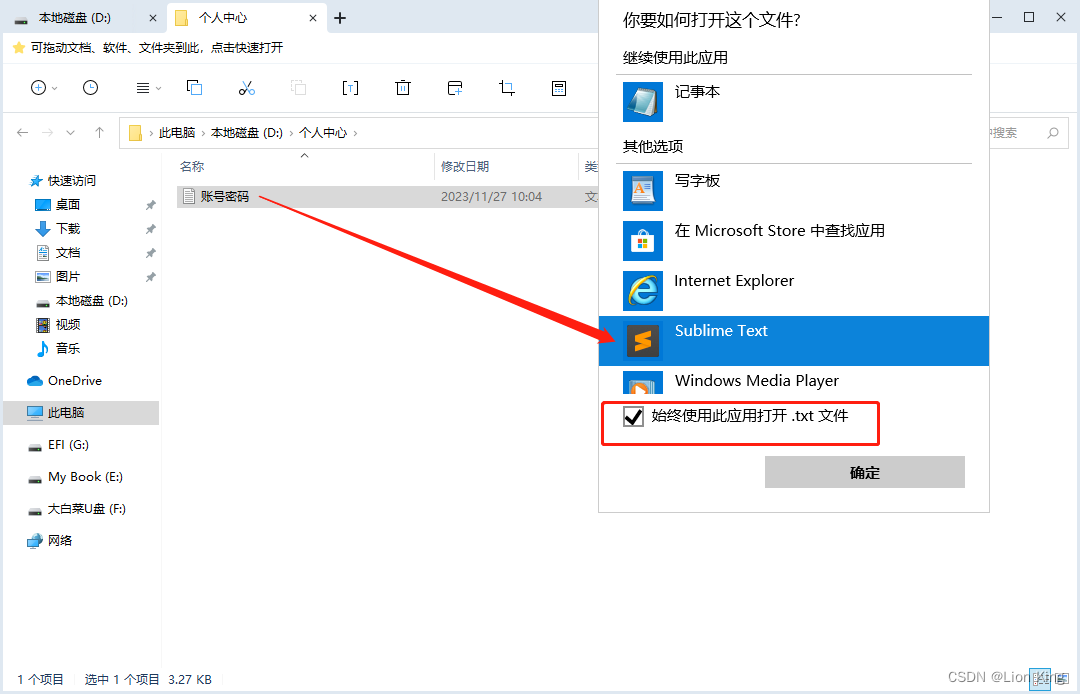Click the cut scissors icon
Screen dimensions: 1080x694
tap(247, 88)
